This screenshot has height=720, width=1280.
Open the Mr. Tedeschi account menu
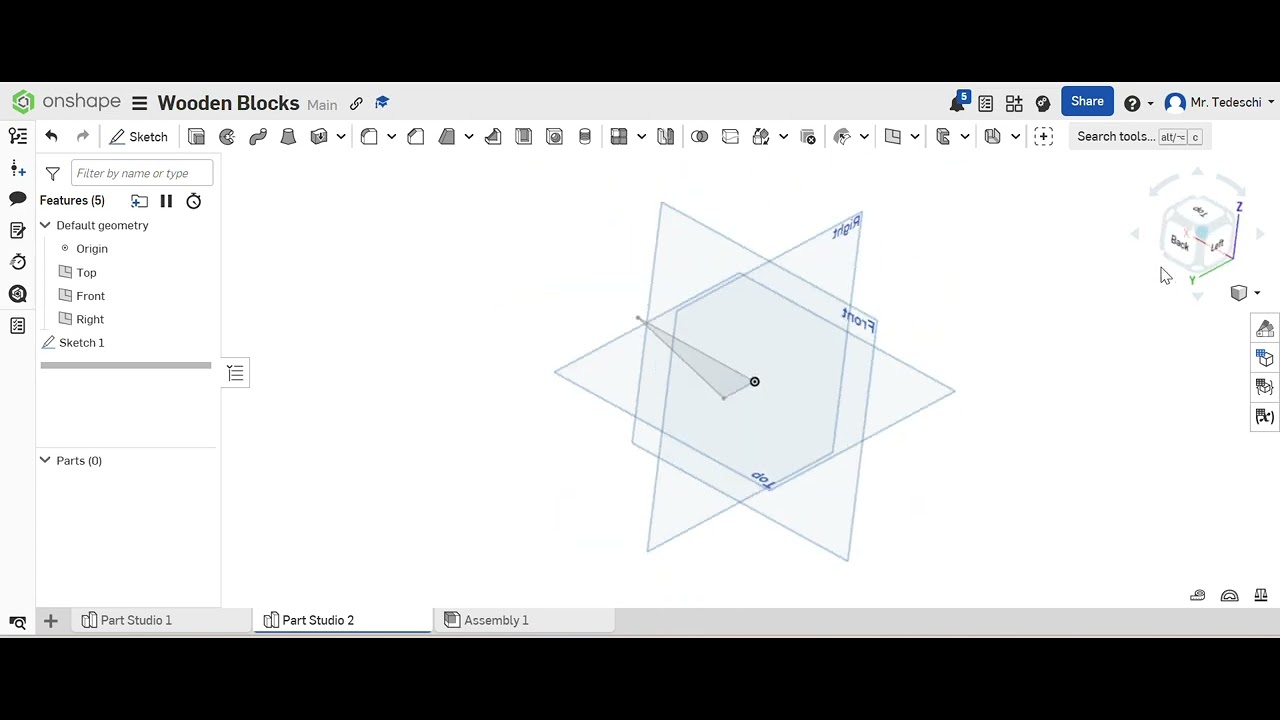tap(1220, 102)
